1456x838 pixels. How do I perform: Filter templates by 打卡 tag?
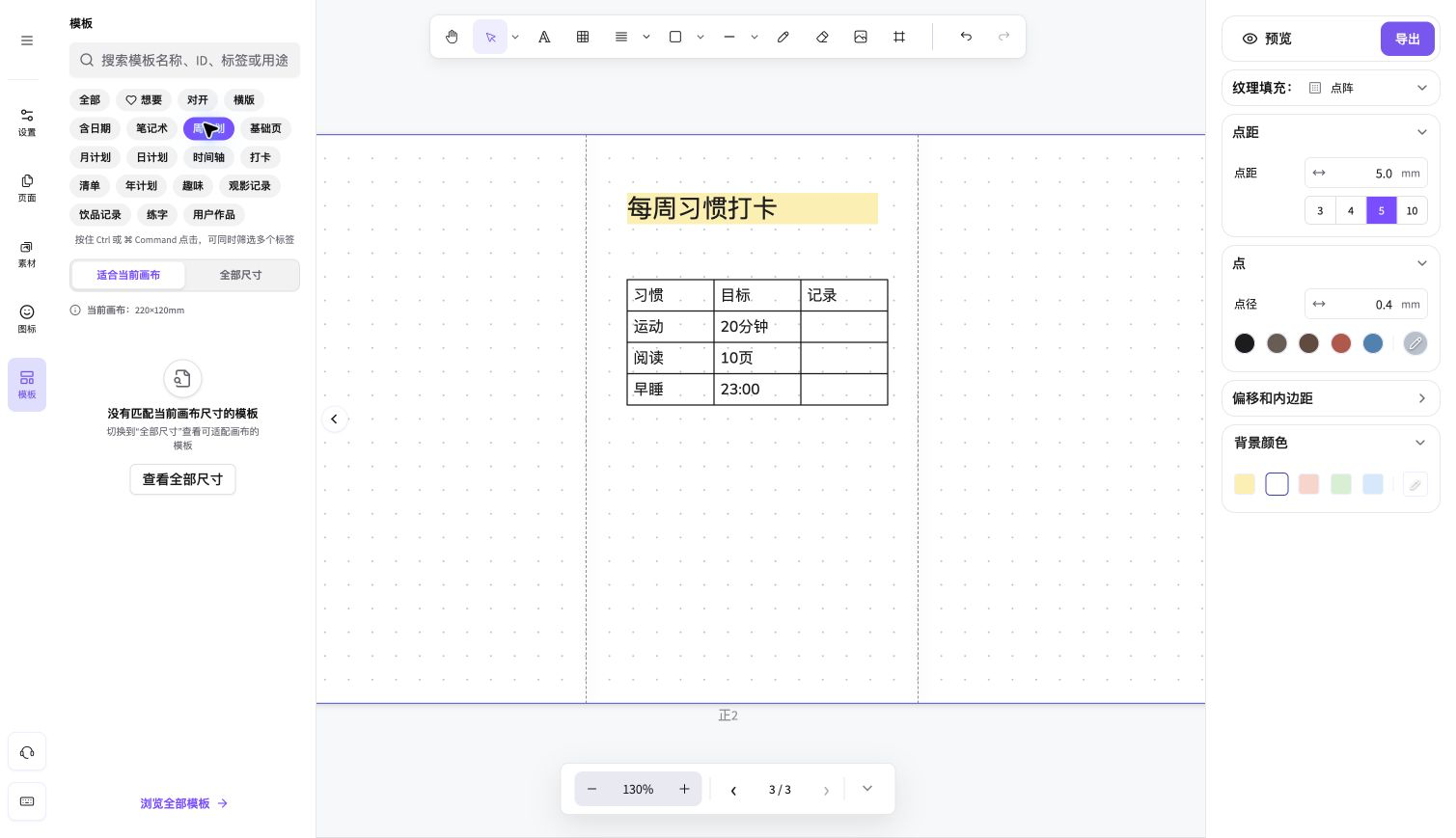click(x=261, y=157)
